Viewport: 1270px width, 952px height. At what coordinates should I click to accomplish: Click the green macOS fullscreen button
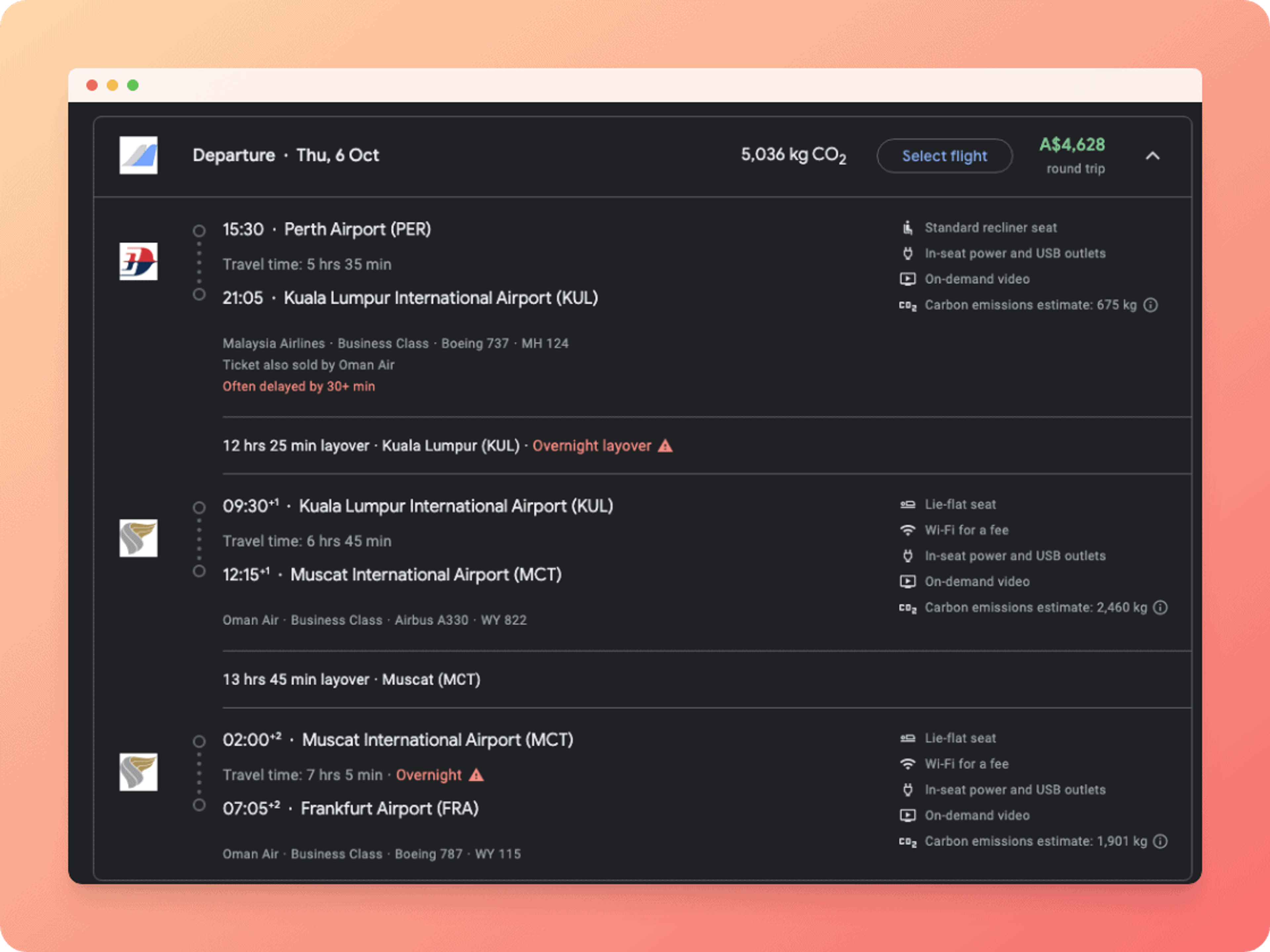tap(133, 86)
